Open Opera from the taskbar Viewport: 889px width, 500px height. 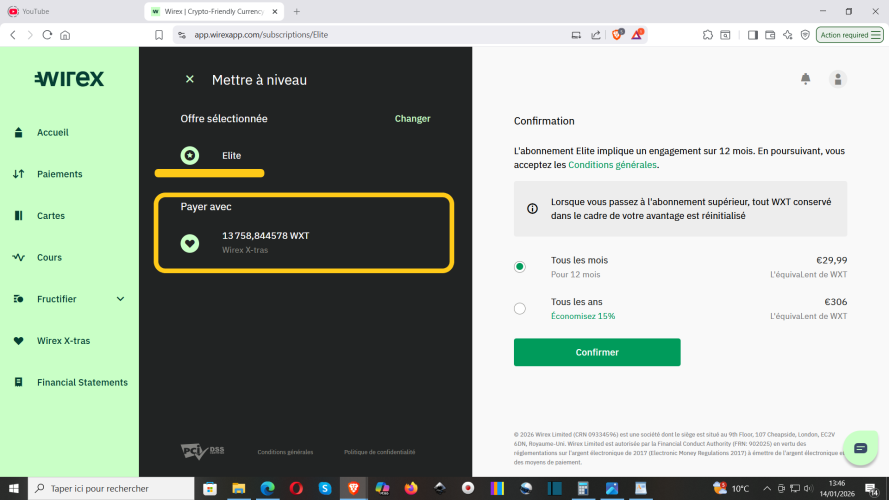pyautogui.click(x=296, y=488)
